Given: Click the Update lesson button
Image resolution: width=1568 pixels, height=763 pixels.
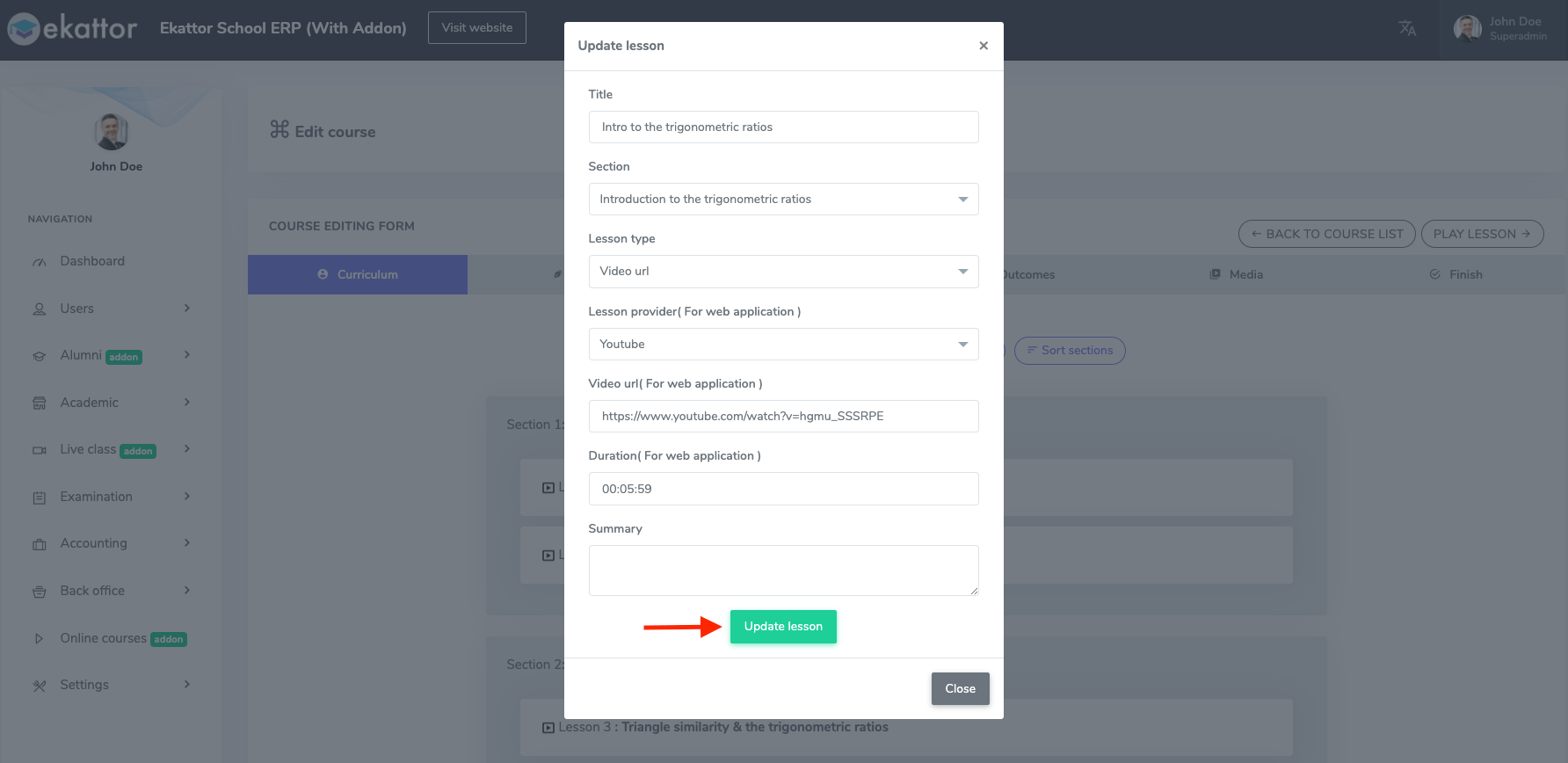Looking at the screenshot, I should 783,626.
